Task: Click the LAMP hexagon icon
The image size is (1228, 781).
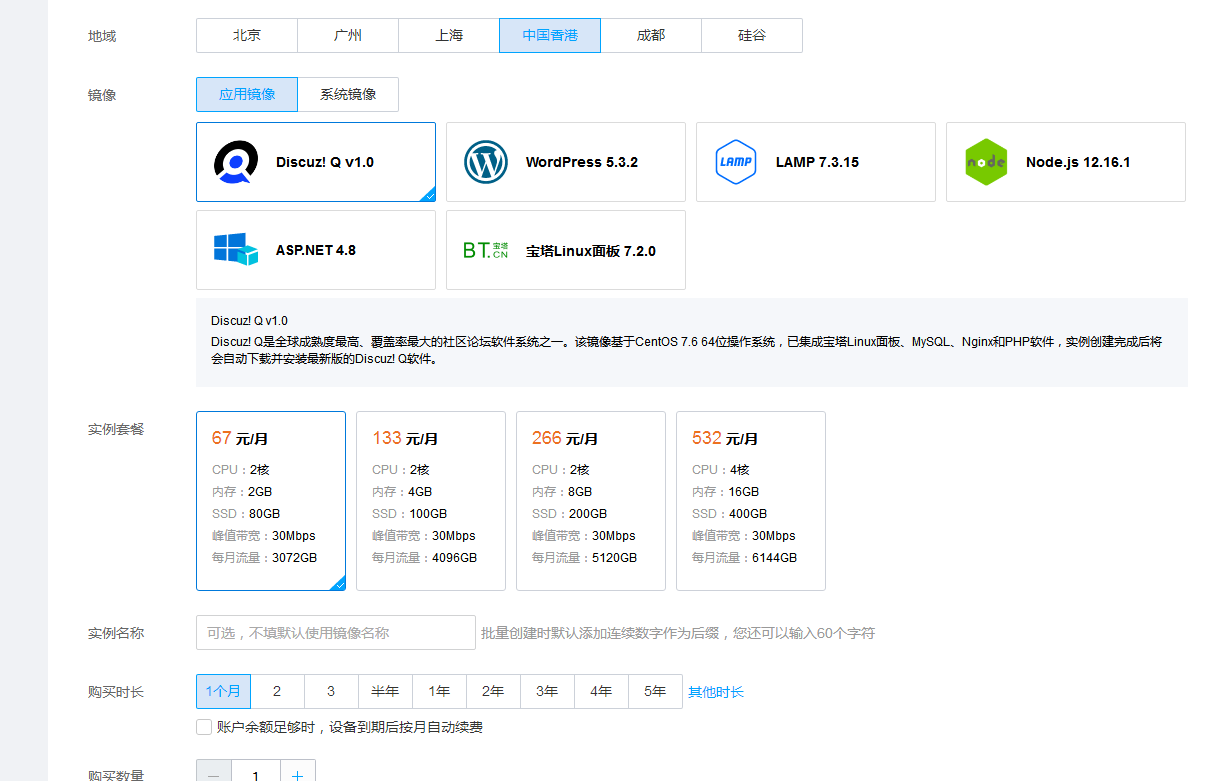Action: coord(736,162)
